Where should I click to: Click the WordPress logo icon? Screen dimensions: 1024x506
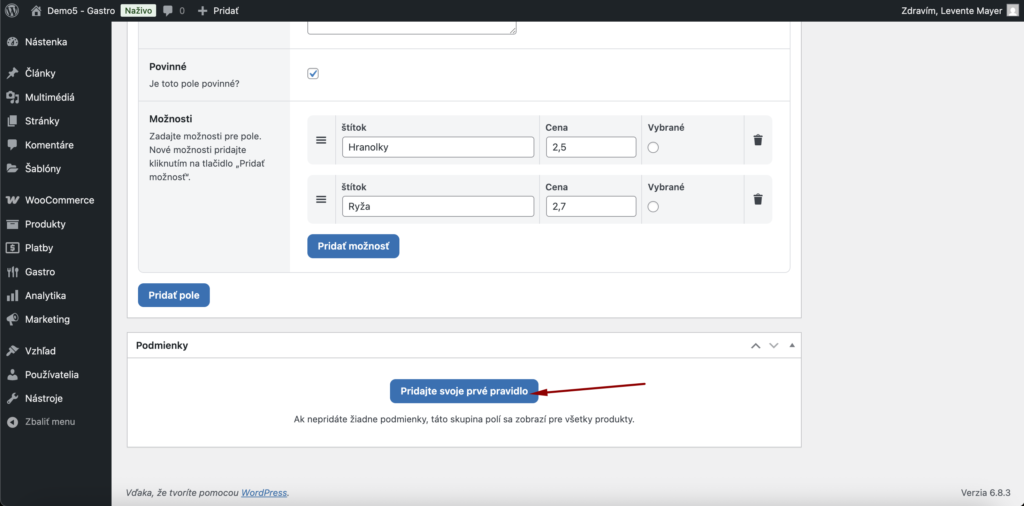pos(12,10)
